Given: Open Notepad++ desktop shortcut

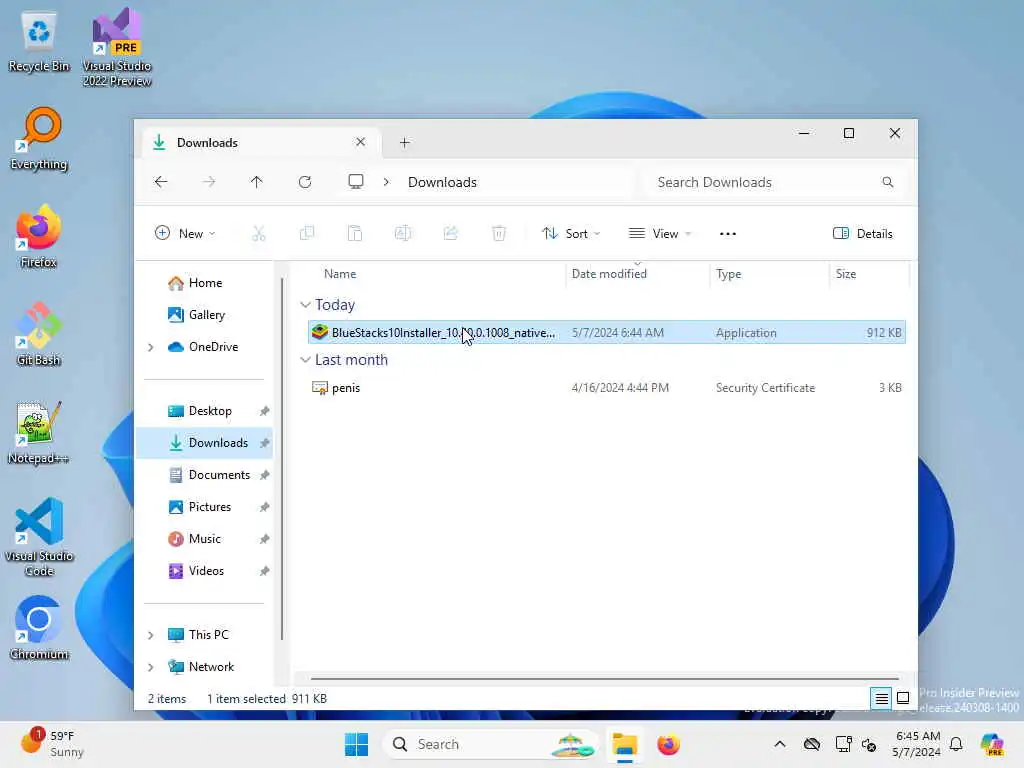Looking at the screenshot, I should [x=39, y=432].
